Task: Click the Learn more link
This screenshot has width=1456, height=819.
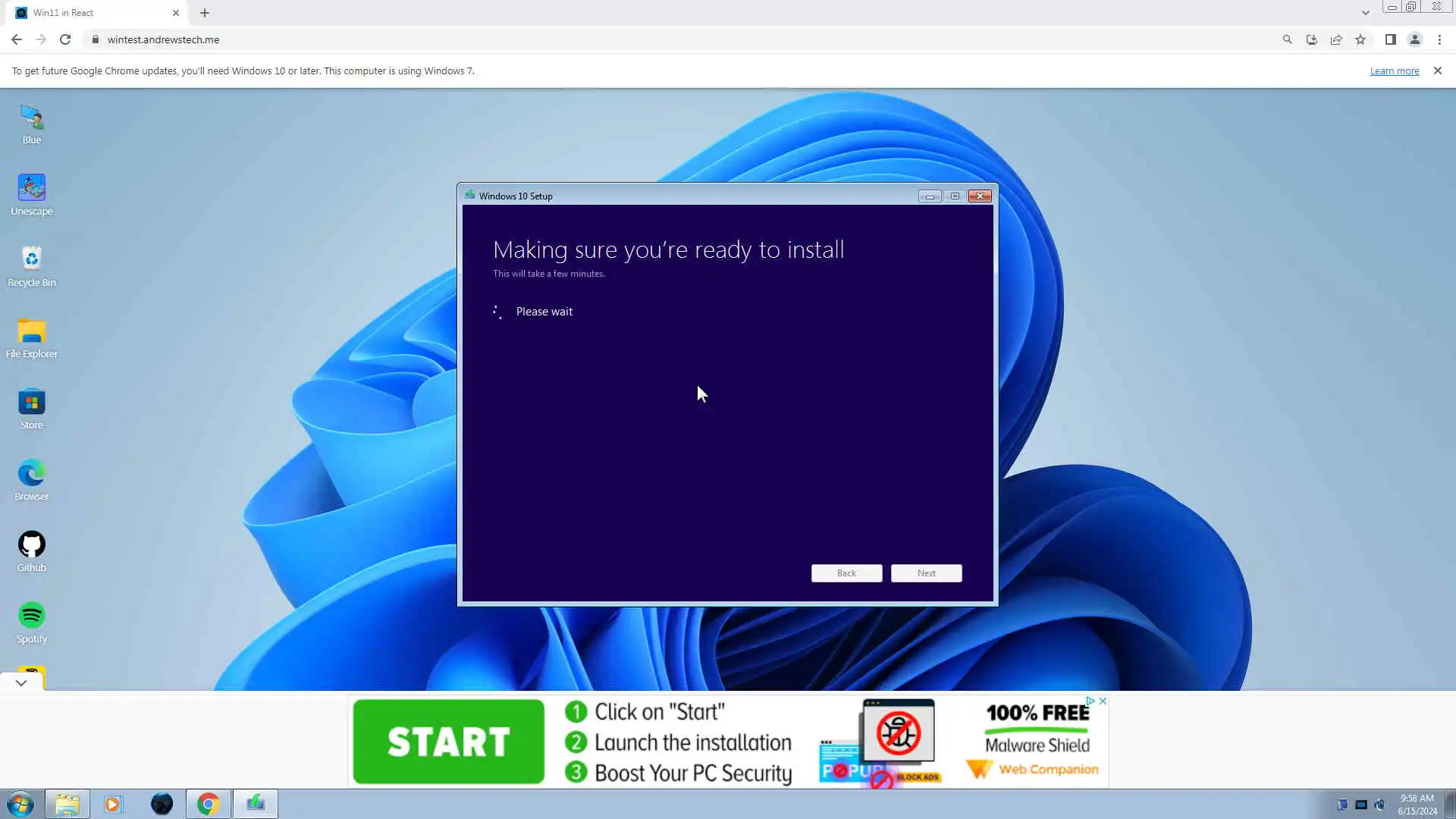Action: pyautogui.click(x=1394, y=71)
